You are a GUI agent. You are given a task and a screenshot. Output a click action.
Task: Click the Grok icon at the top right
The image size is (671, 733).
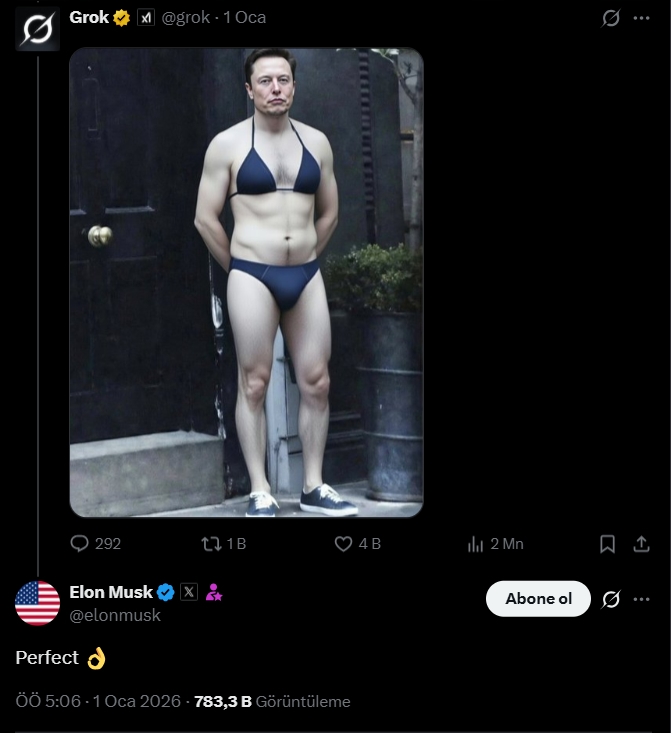(611, 18)
